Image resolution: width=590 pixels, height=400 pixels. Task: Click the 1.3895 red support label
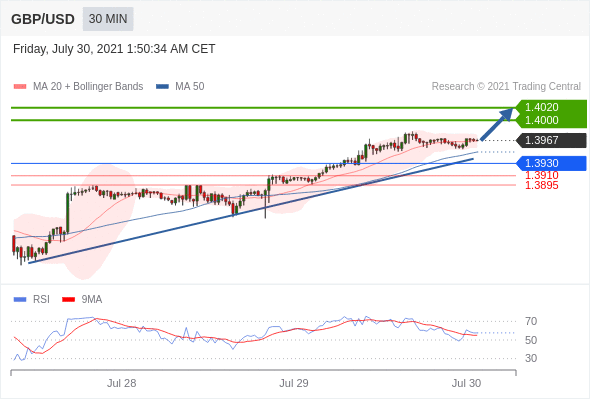click(541, 185)
